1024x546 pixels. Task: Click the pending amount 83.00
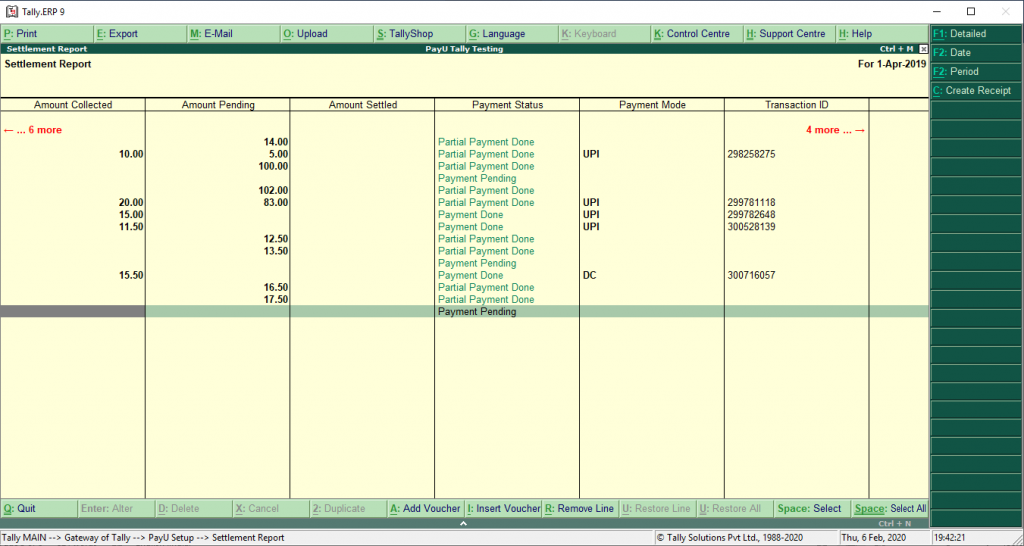click(x=276, y=203)
